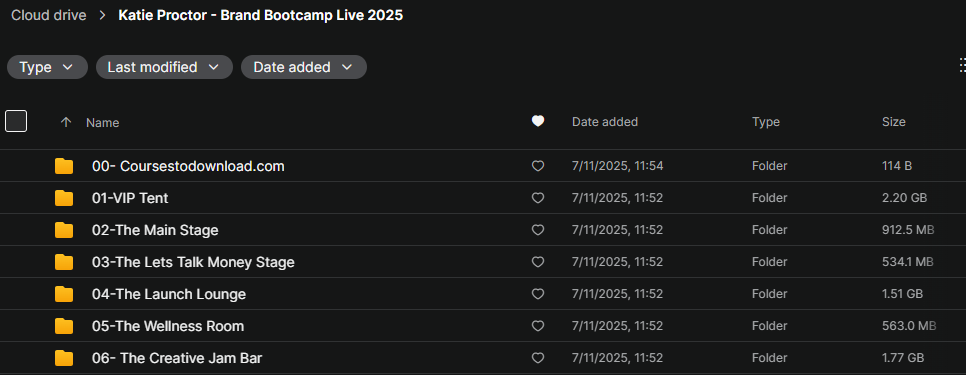Toggle favorite heart for 01-VIP Tent
Viewport: 966px width, 375px height.
538,198
